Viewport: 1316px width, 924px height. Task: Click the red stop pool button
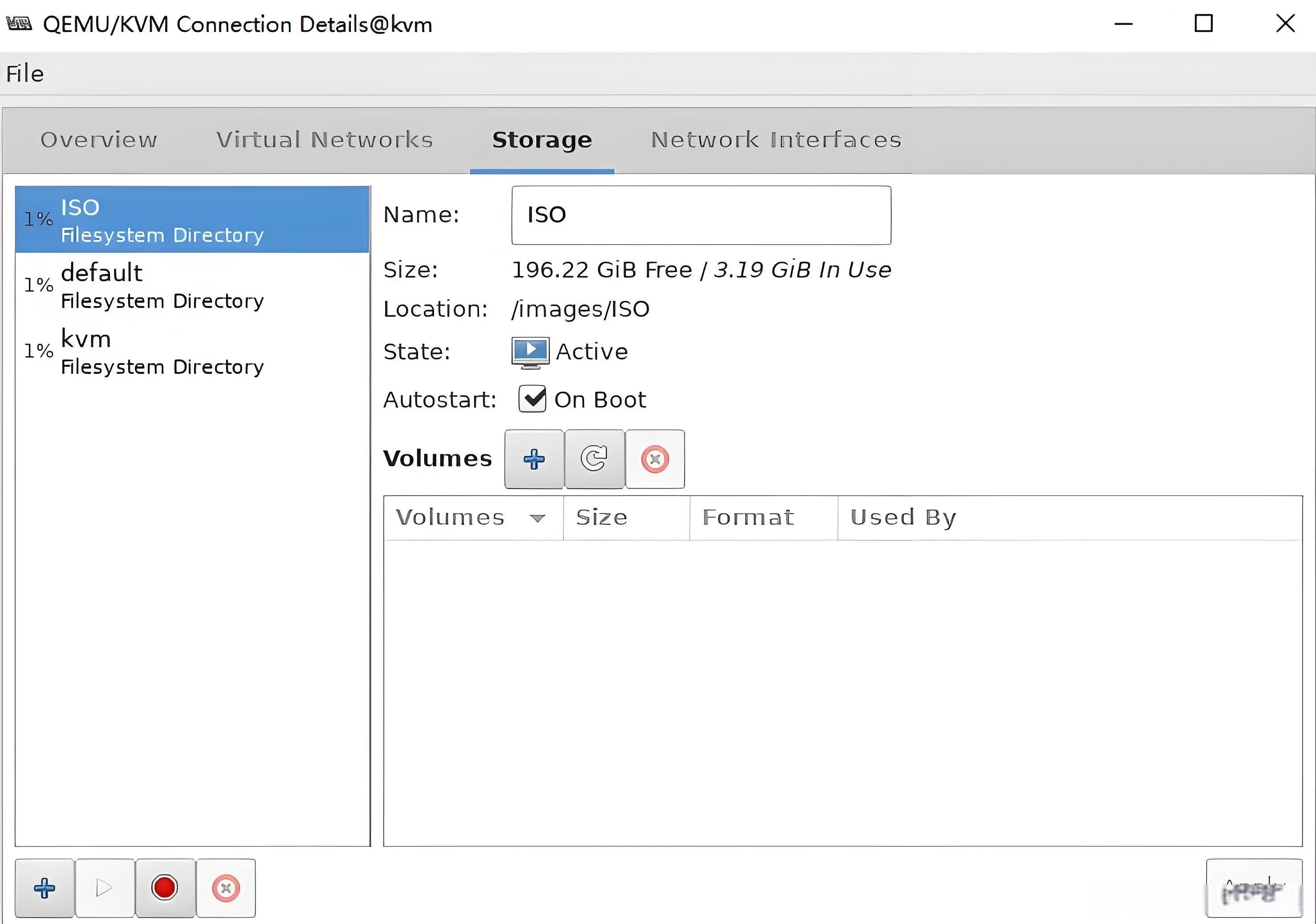pyautogui.click(x=165, y=888)
